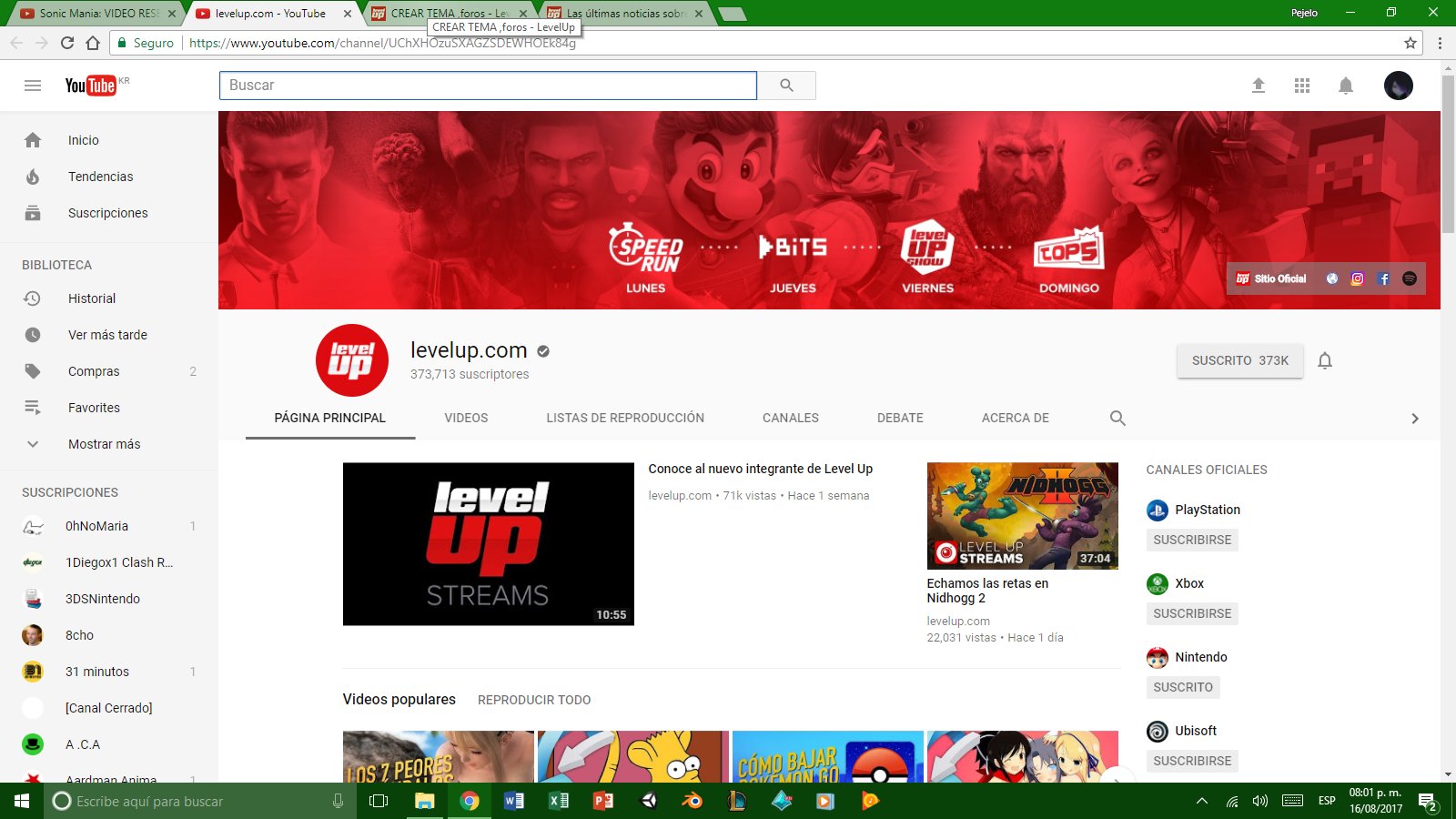The image size is (1456, 819).
Task: Open the upload video icon
Action: pos(1259,86)
